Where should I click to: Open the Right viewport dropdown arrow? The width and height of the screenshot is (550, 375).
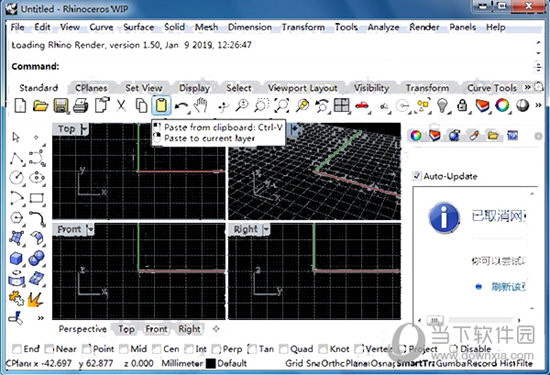pos(266,229)
